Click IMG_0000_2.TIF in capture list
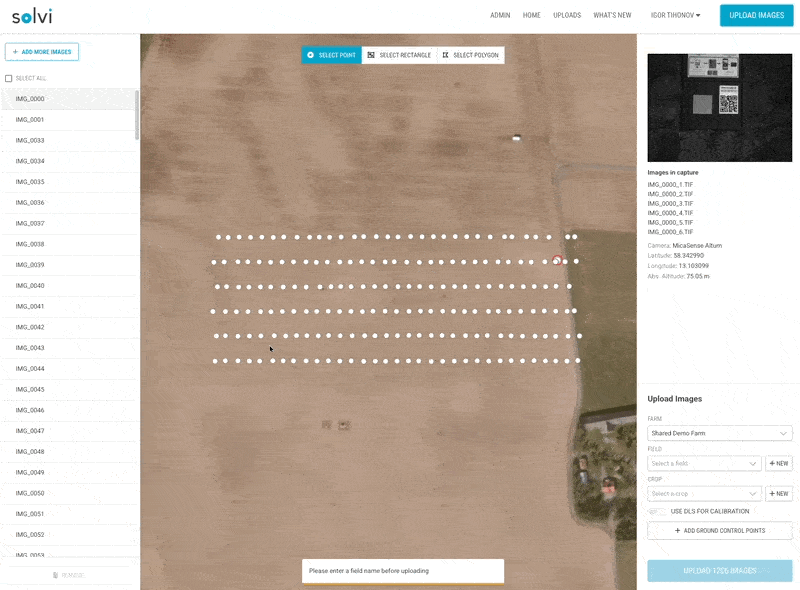The image size is (800, 590). click(x=670, y=194)
